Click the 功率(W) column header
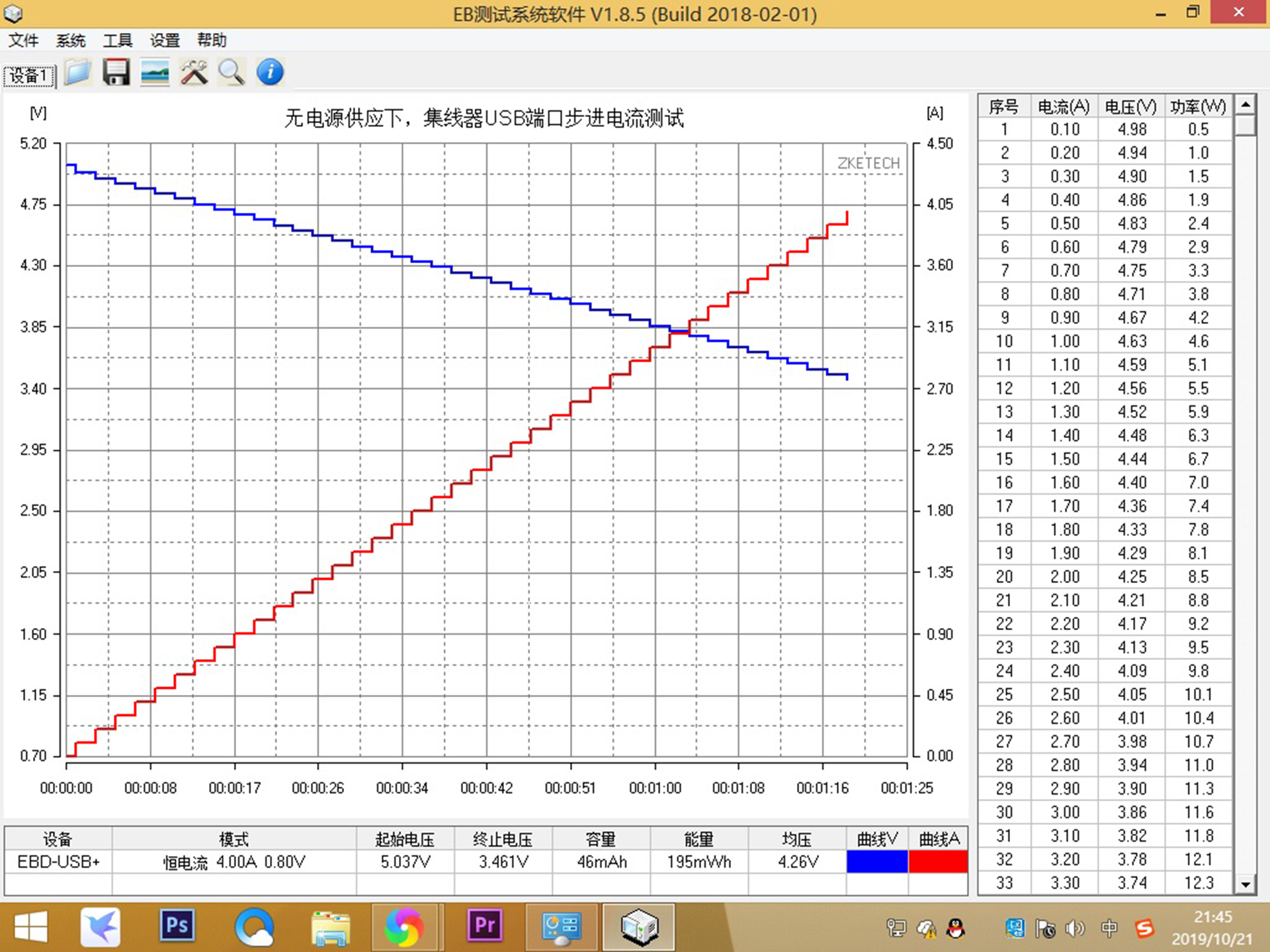 pyautogui.click(x=1198, y=106)
